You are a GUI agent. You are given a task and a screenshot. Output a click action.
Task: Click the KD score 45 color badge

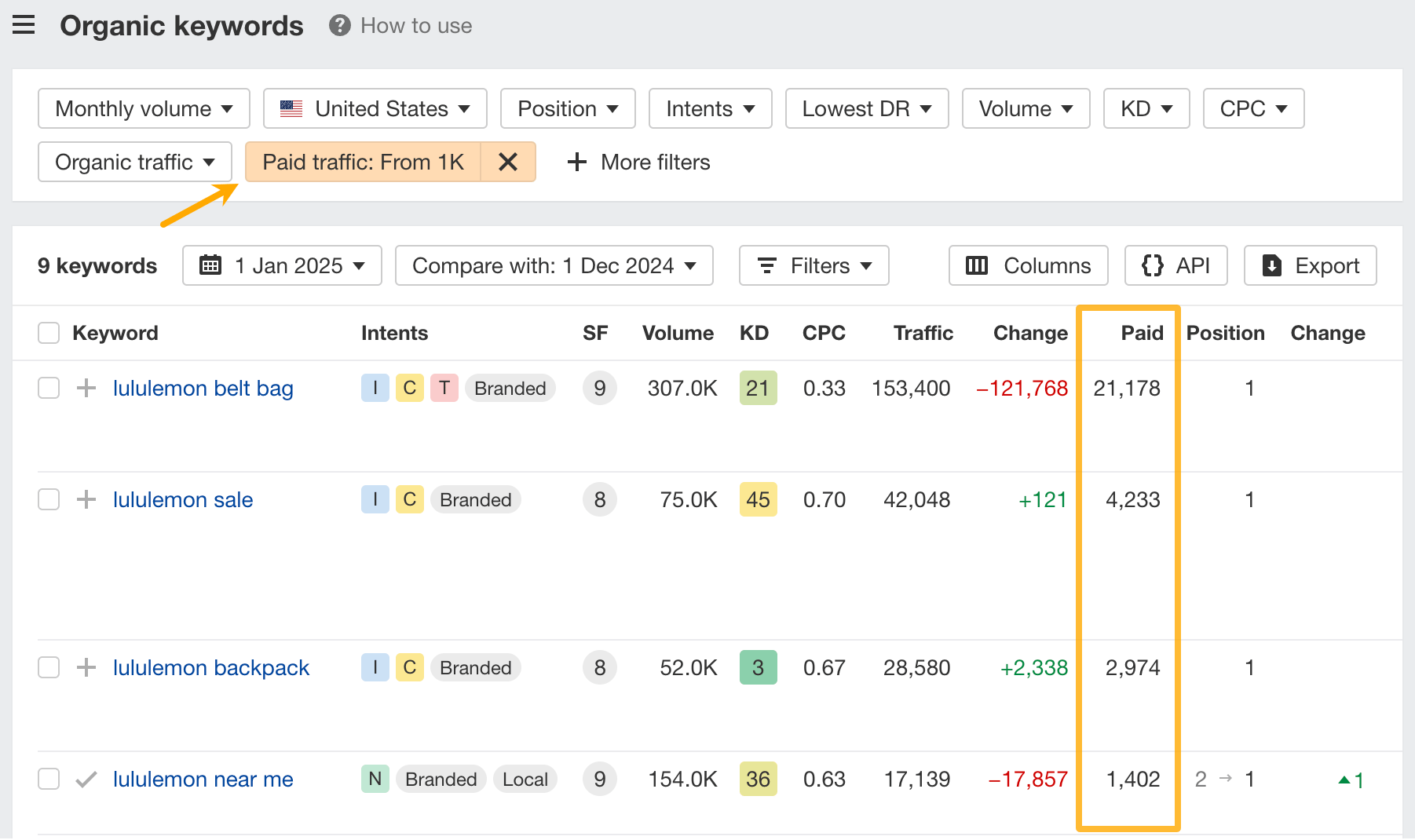click(758, 499)
